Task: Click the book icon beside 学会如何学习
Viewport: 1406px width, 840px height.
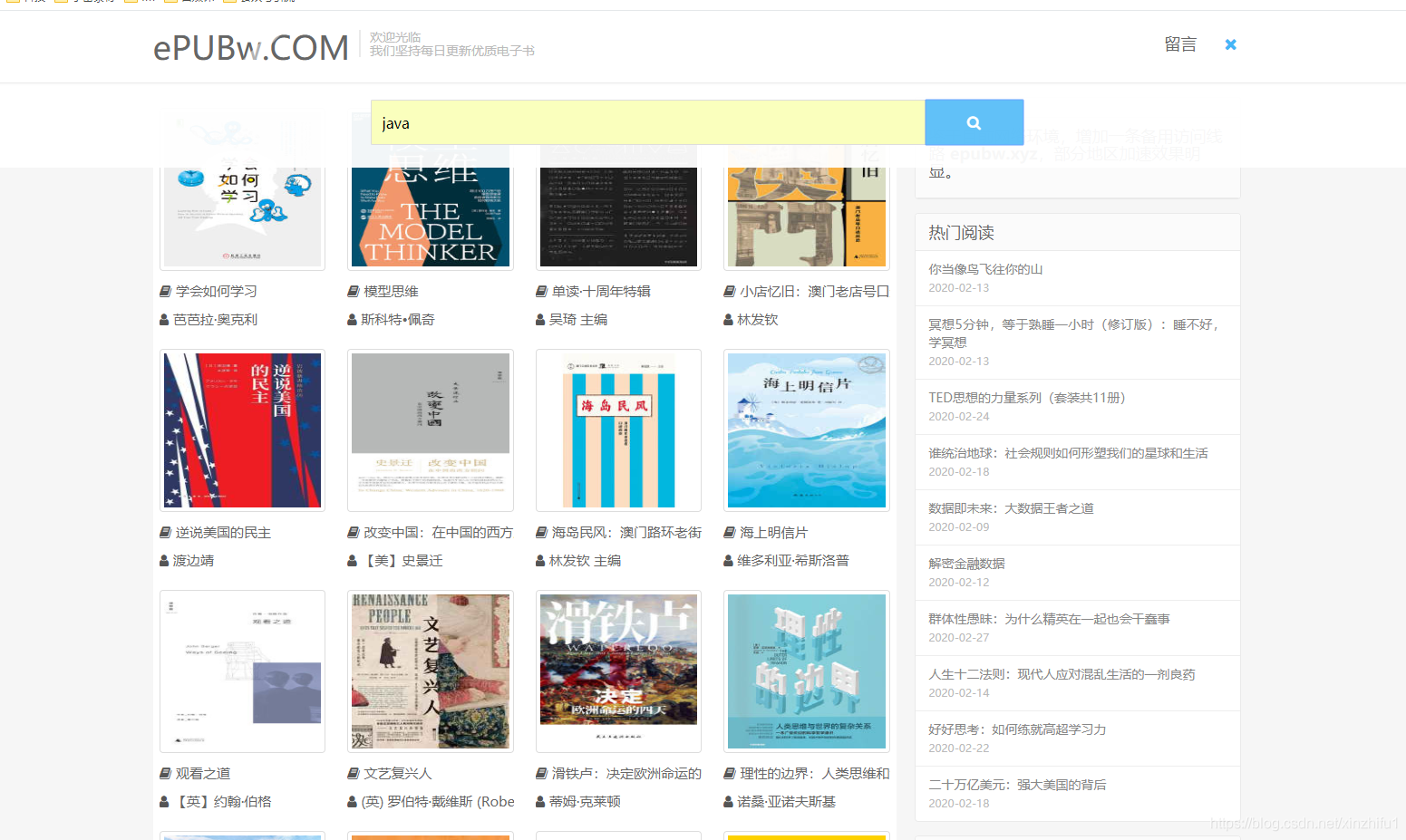Action: pos(166,291)
